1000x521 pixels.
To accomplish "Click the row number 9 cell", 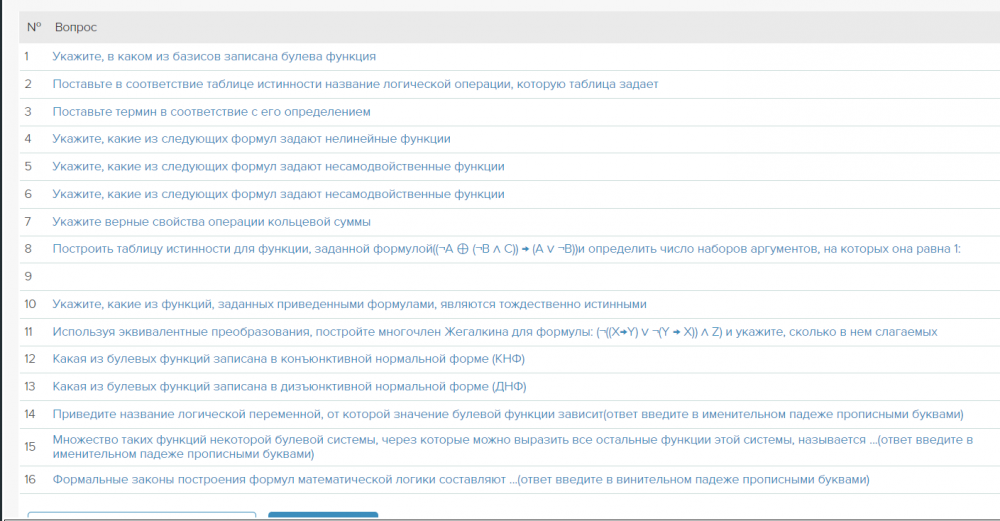I will (x=30, y=276).
